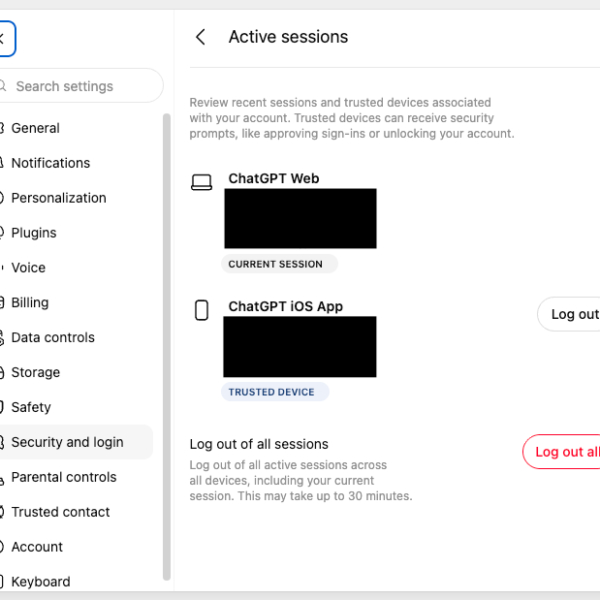The height and width of the screenshot is (600, 600).
Task: Click the ChatGPT iOS App phone icon
Action: pos(202,310)
